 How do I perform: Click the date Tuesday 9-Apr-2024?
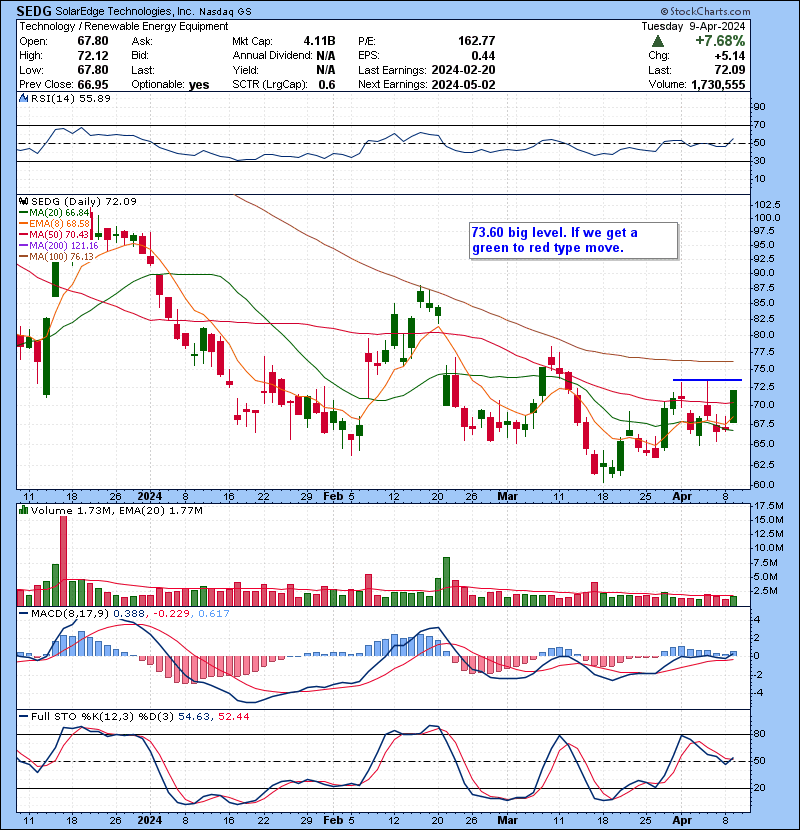(693, 26)
